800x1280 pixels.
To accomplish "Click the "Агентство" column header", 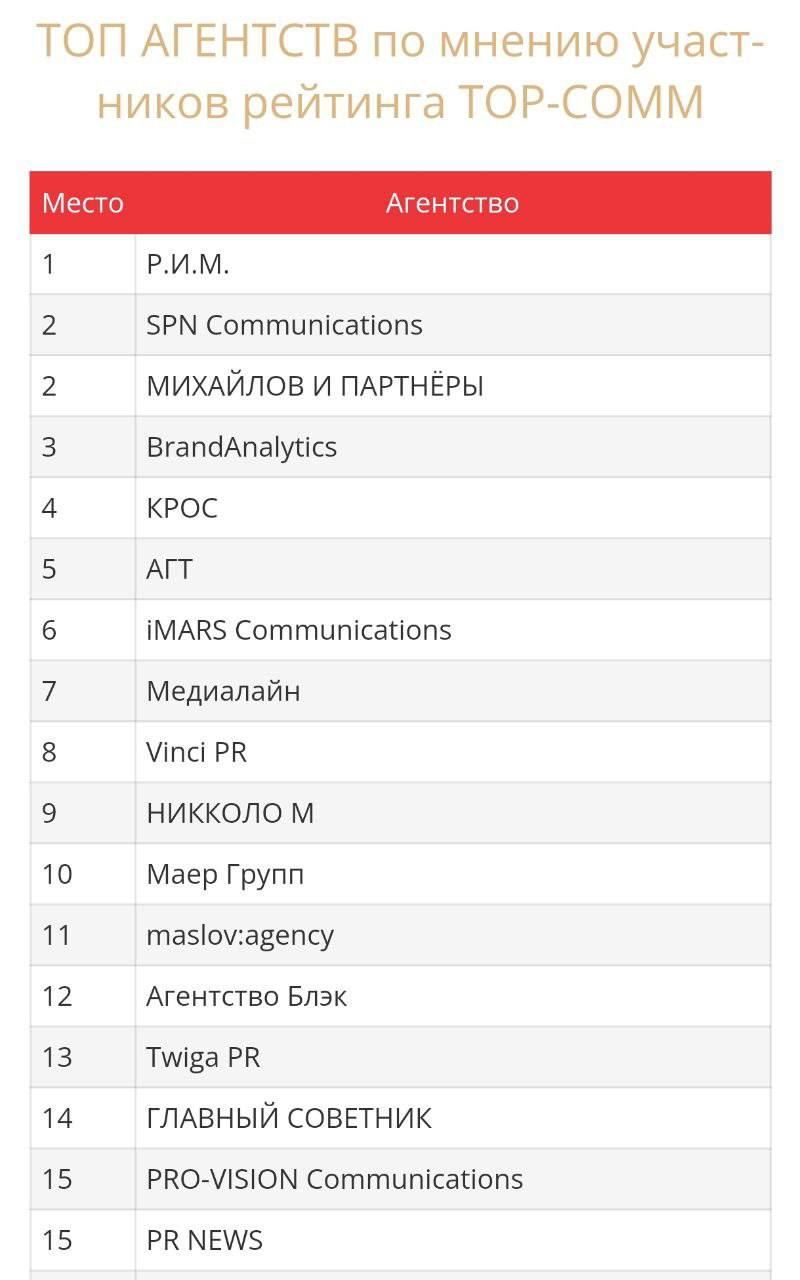I will (452, 203).
